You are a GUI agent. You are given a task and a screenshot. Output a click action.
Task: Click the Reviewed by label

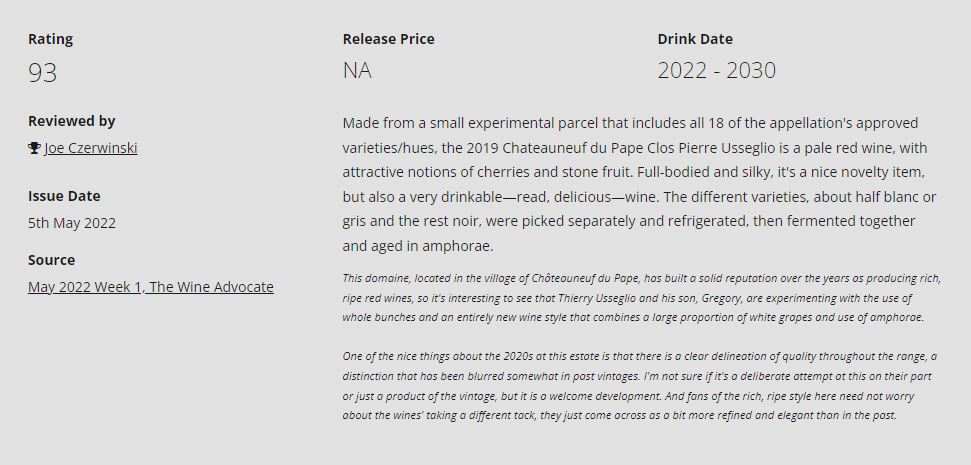[71, 121]
